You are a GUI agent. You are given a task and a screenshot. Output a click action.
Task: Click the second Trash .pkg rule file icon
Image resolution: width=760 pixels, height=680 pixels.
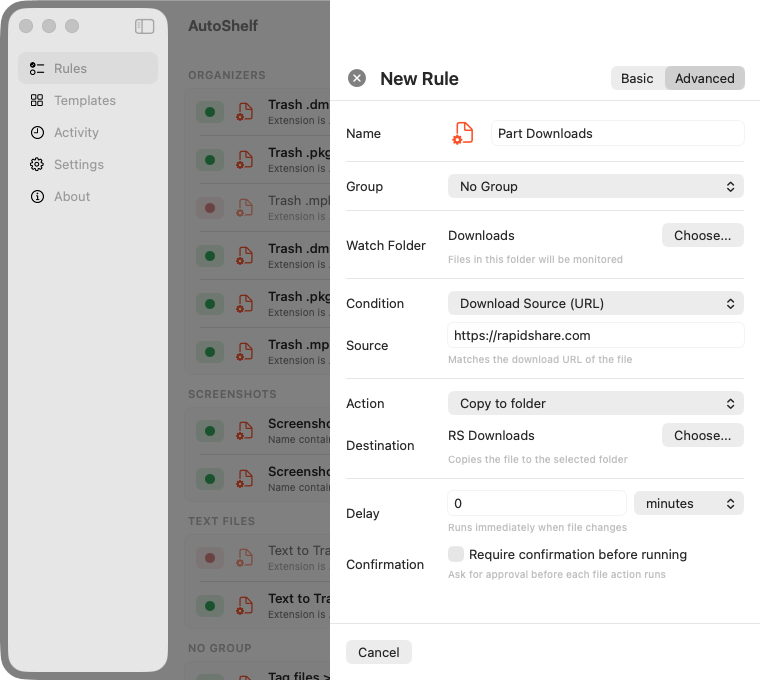pos(245,304)
